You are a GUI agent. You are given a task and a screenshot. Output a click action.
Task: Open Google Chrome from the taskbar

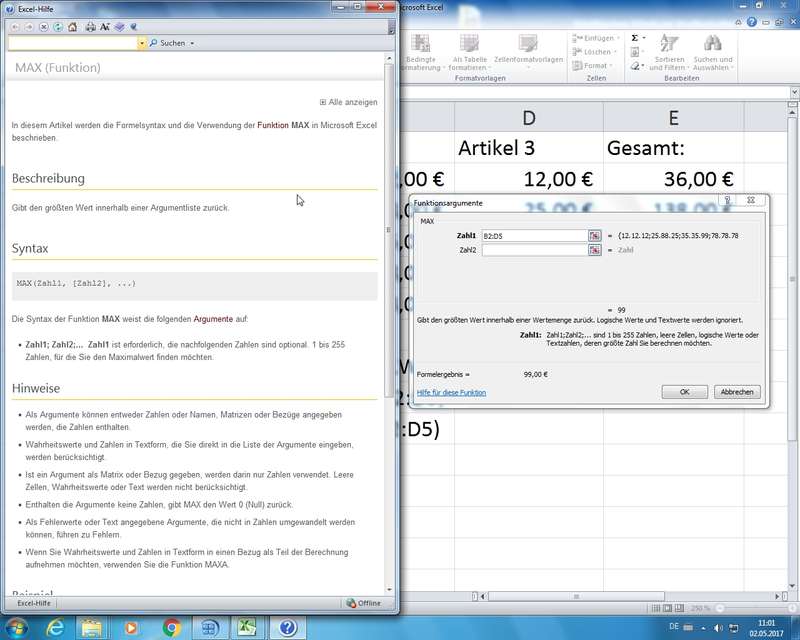[171, 627]
